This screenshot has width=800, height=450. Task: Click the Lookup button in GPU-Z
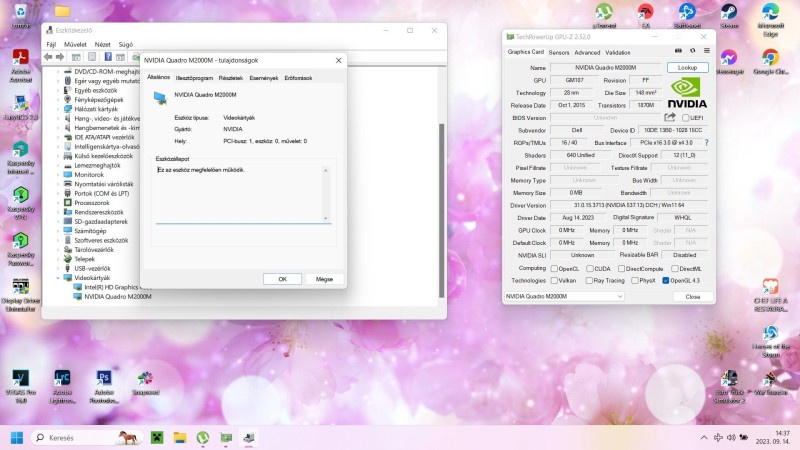tap(687, 68)
